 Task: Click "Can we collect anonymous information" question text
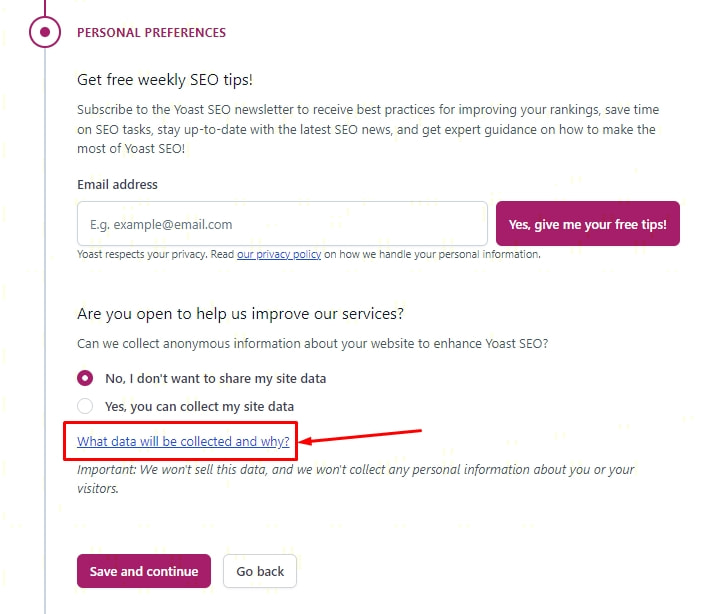coord(312,343)
